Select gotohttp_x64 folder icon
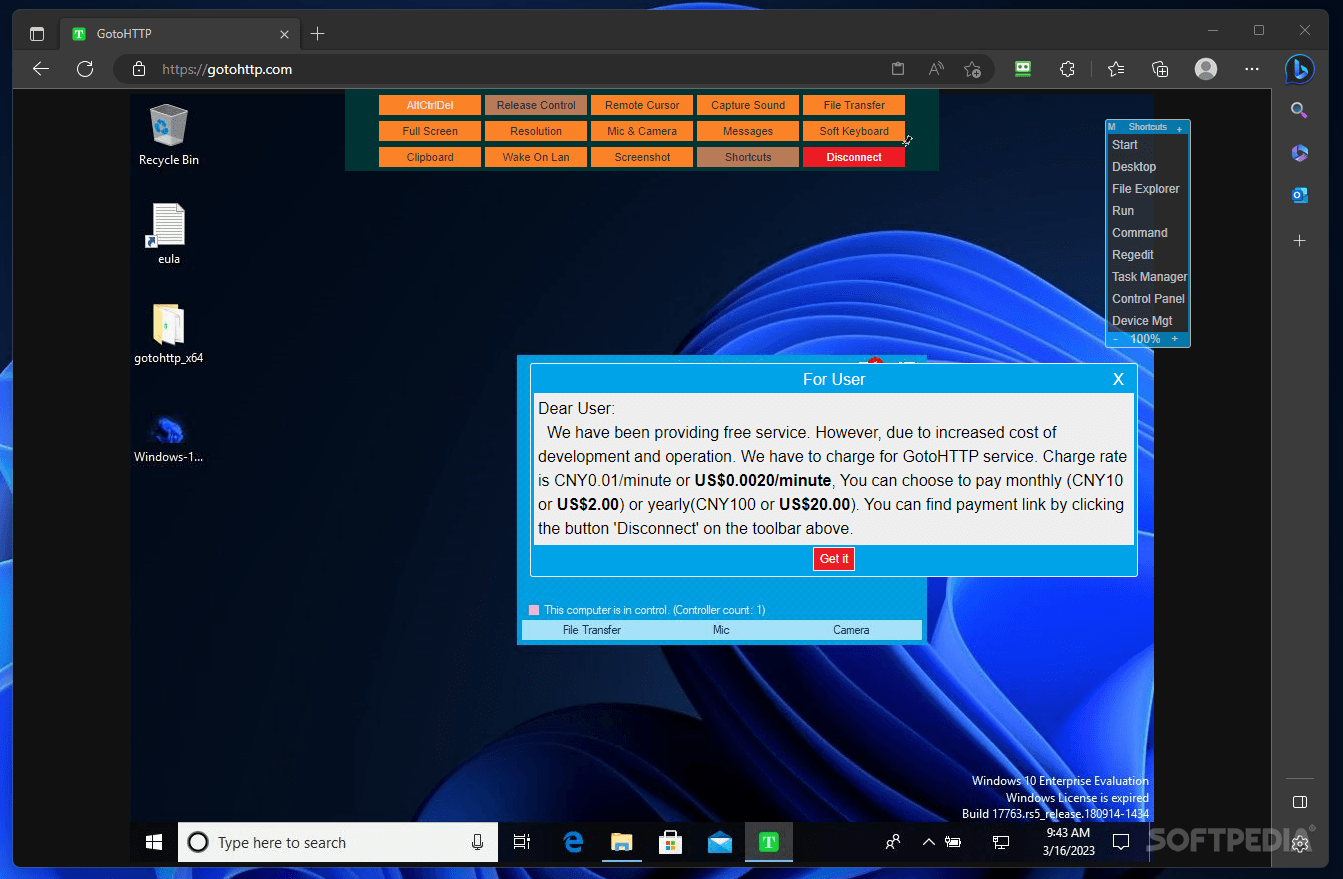Image resolution: width=1343 pixels, height=879 pixels. click(x=168, y=334)
